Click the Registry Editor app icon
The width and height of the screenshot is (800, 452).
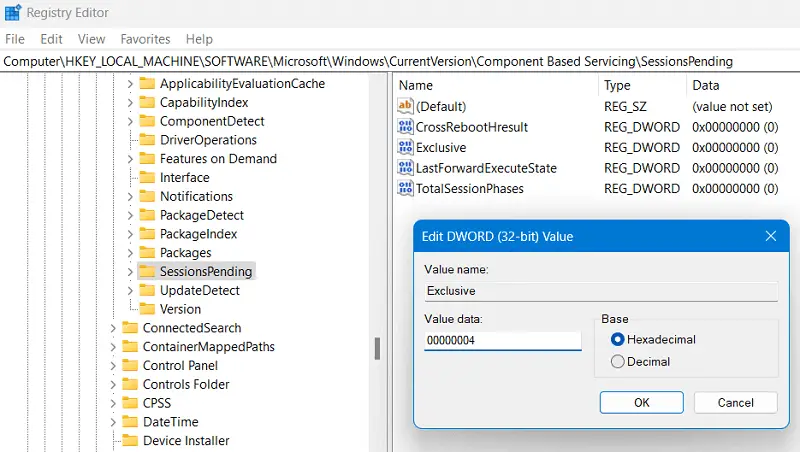[13, 14]
